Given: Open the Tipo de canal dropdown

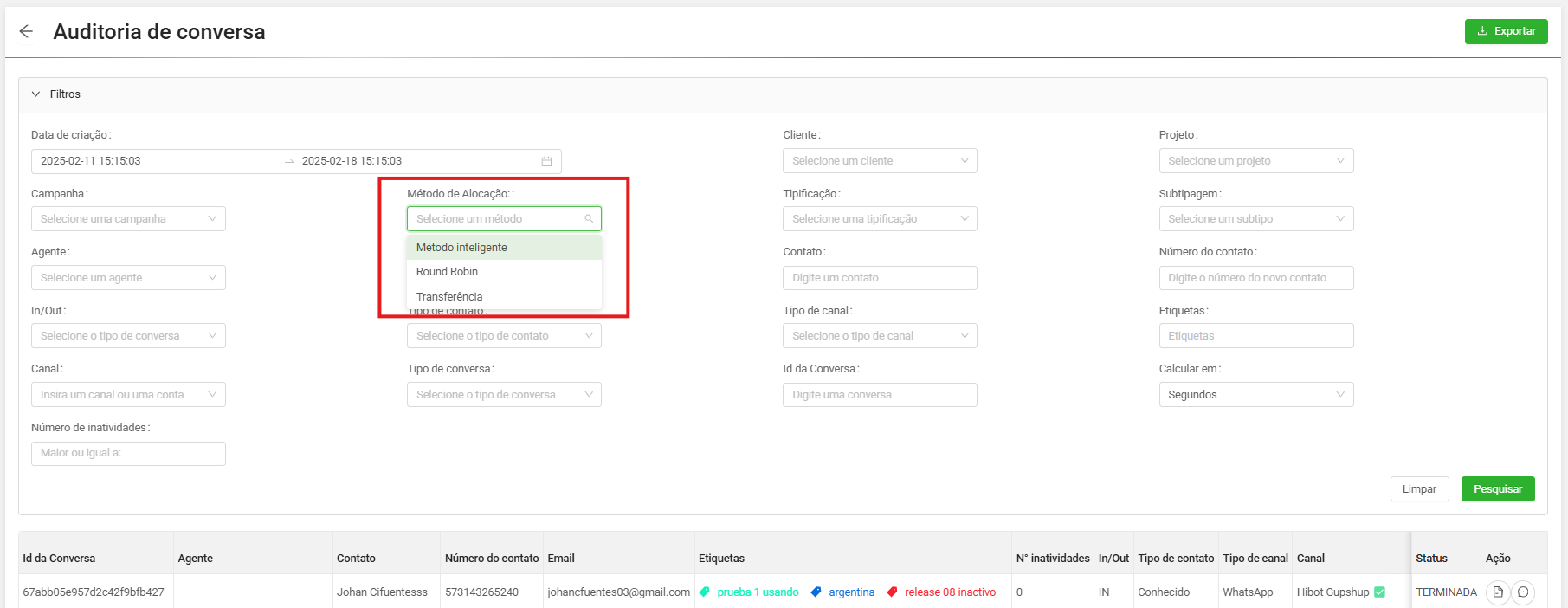Looking at the screenshot, I should [880, 336].
